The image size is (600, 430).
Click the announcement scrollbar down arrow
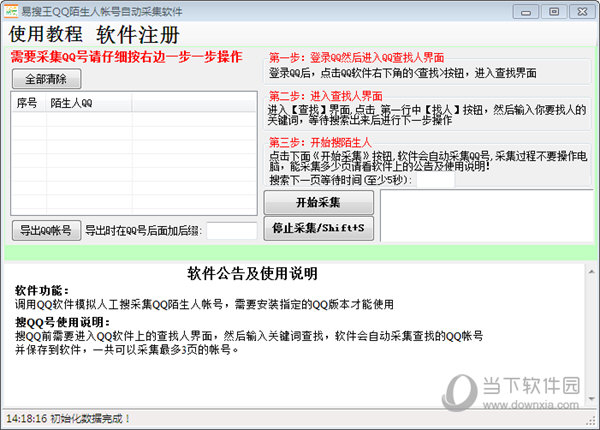591,399
